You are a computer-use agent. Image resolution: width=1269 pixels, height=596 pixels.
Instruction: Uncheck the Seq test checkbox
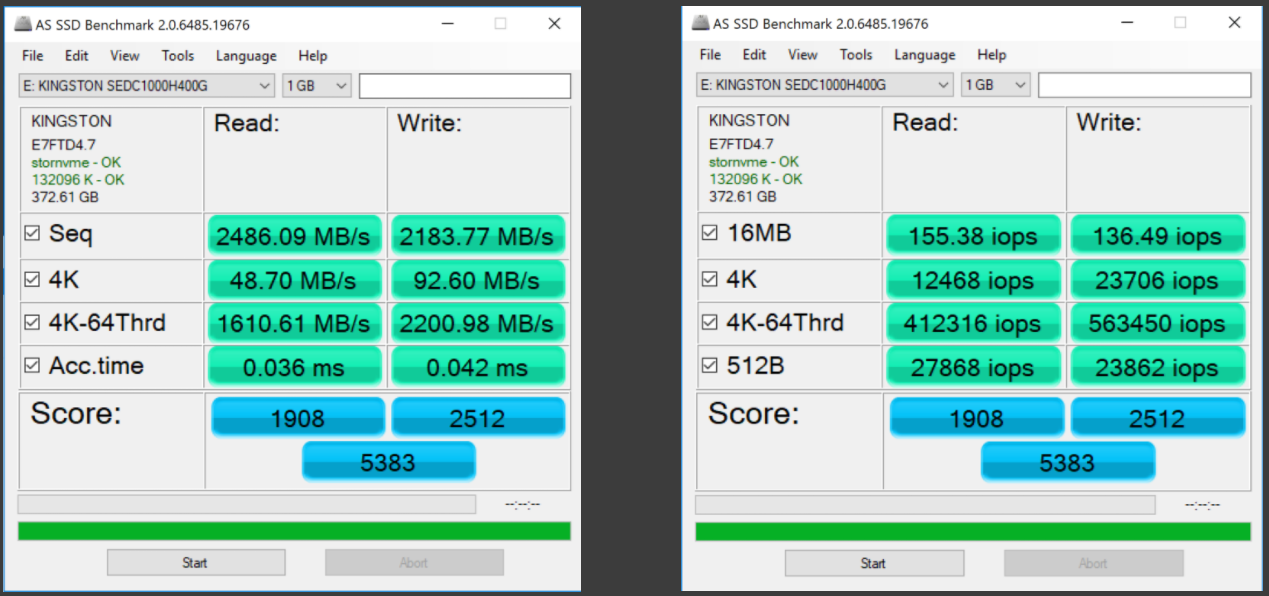point(32,234)
